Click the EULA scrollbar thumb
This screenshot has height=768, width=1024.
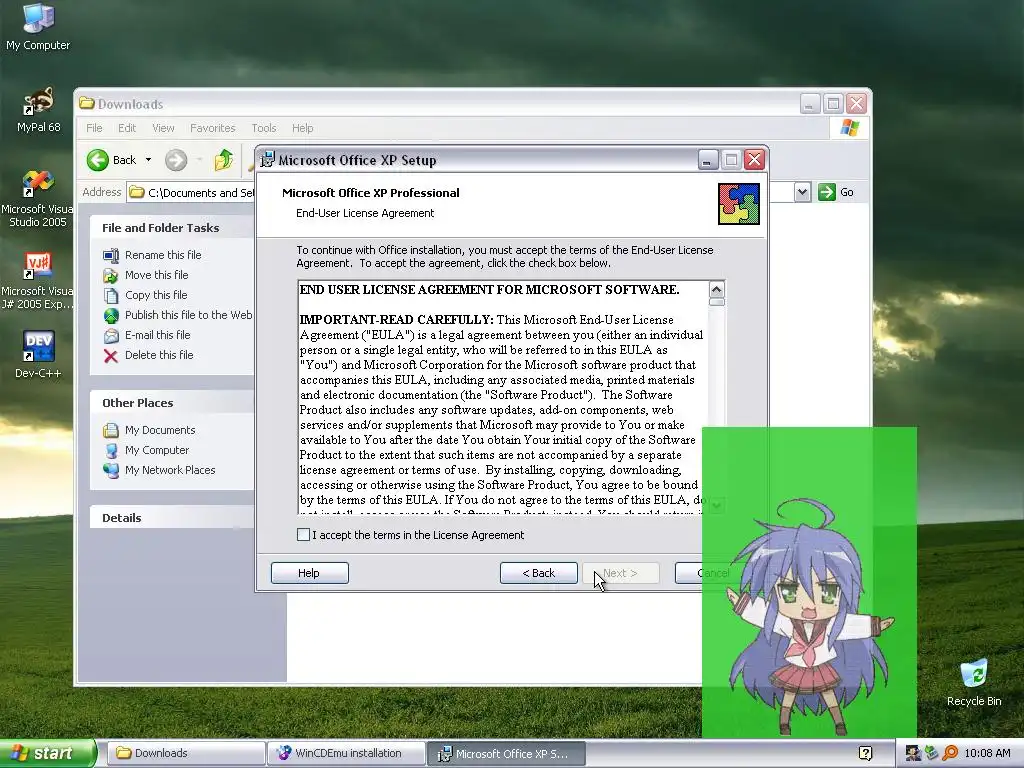[716, 302]
